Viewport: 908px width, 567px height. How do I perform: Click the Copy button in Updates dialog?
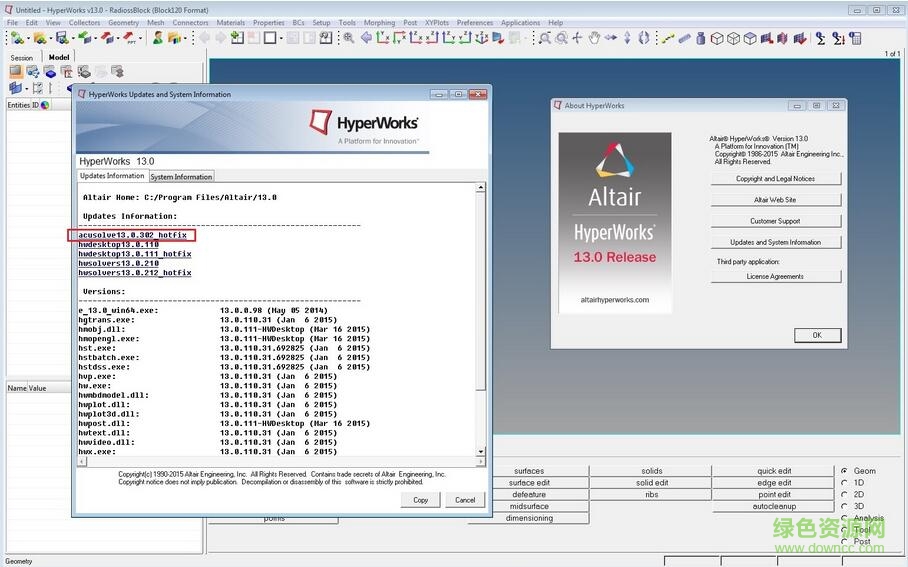(420, 499)
